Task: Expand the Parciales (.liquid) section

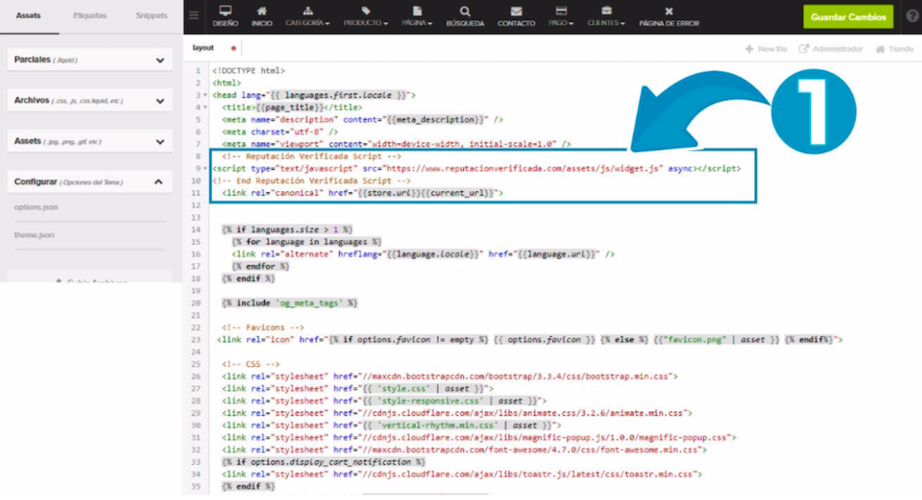Action: click(90, 60)
